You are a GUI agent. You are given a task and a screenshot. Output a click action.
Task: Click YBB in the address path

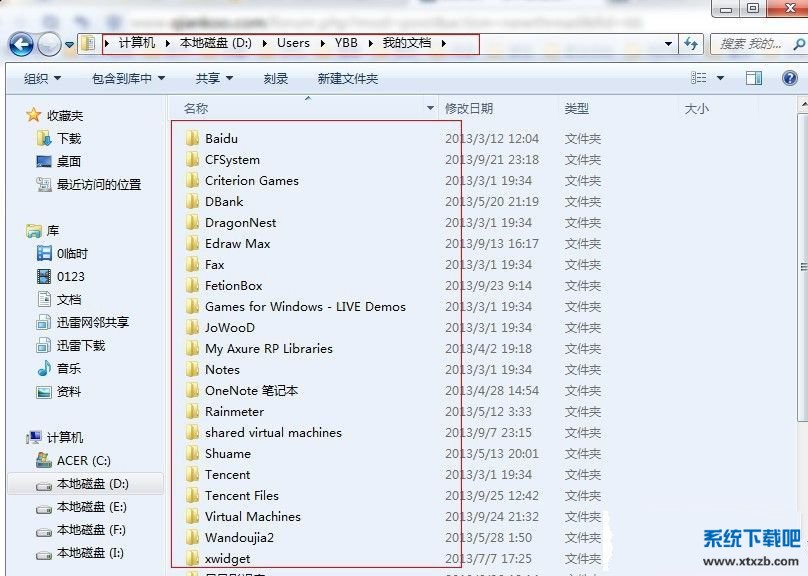346,44
